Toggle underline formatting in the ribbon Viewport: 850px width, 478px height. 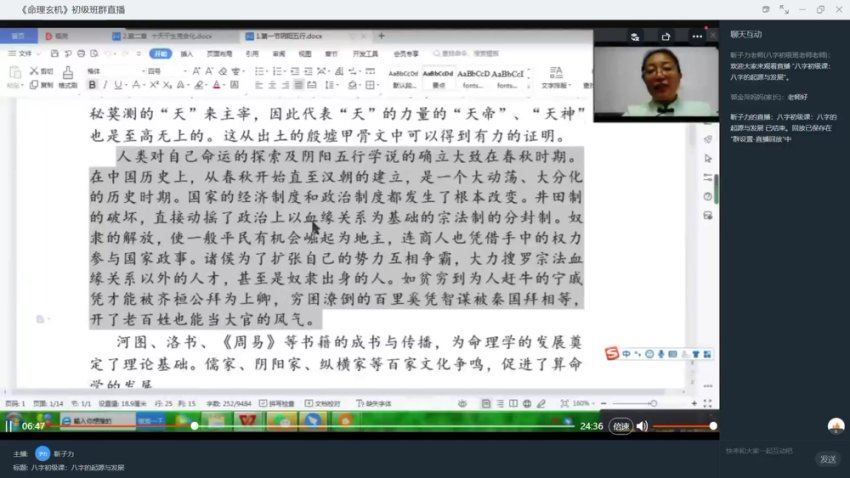[118, 85]
